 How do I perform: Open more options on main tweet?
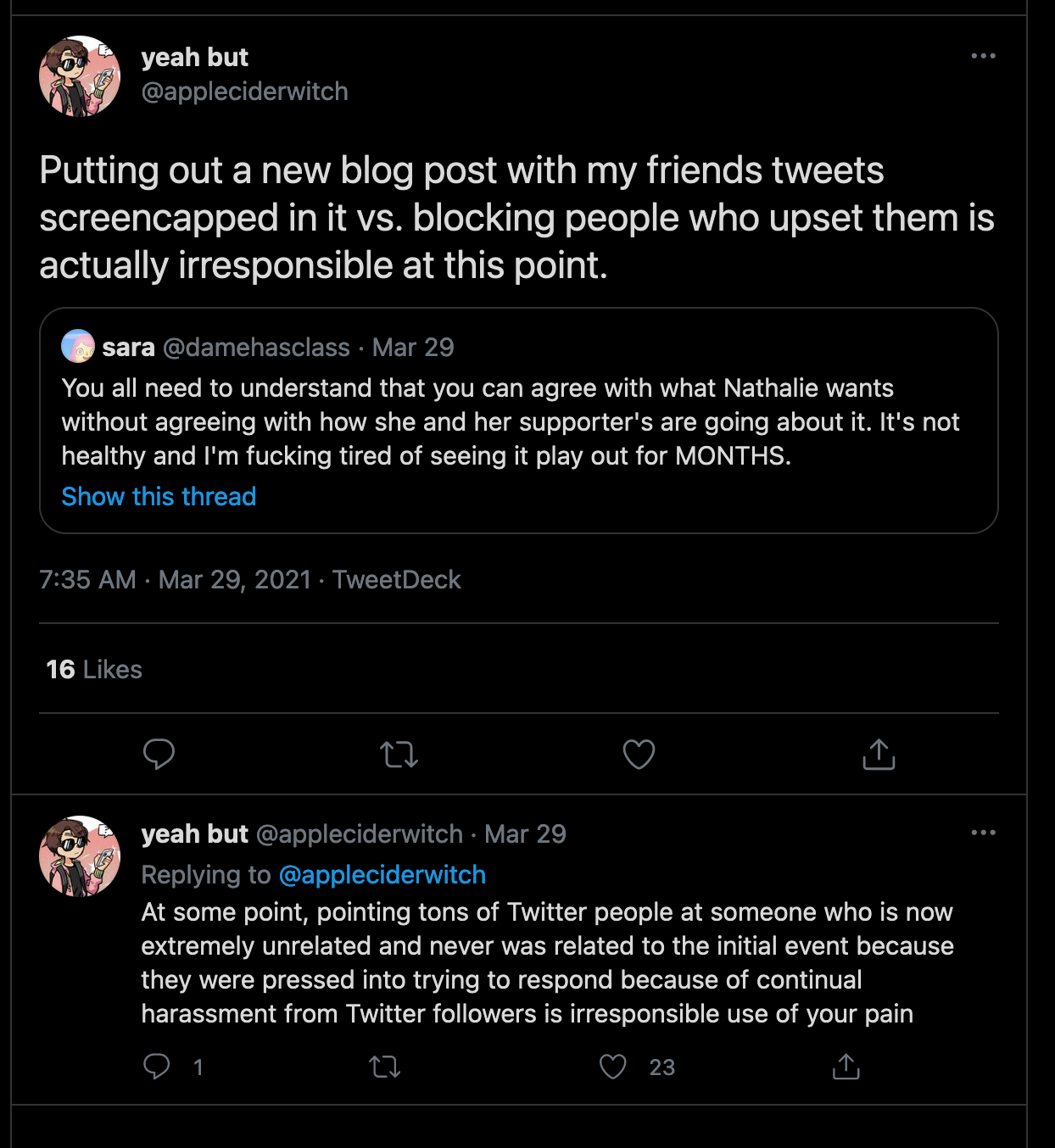pyautogui.click(x=983, y=56)
